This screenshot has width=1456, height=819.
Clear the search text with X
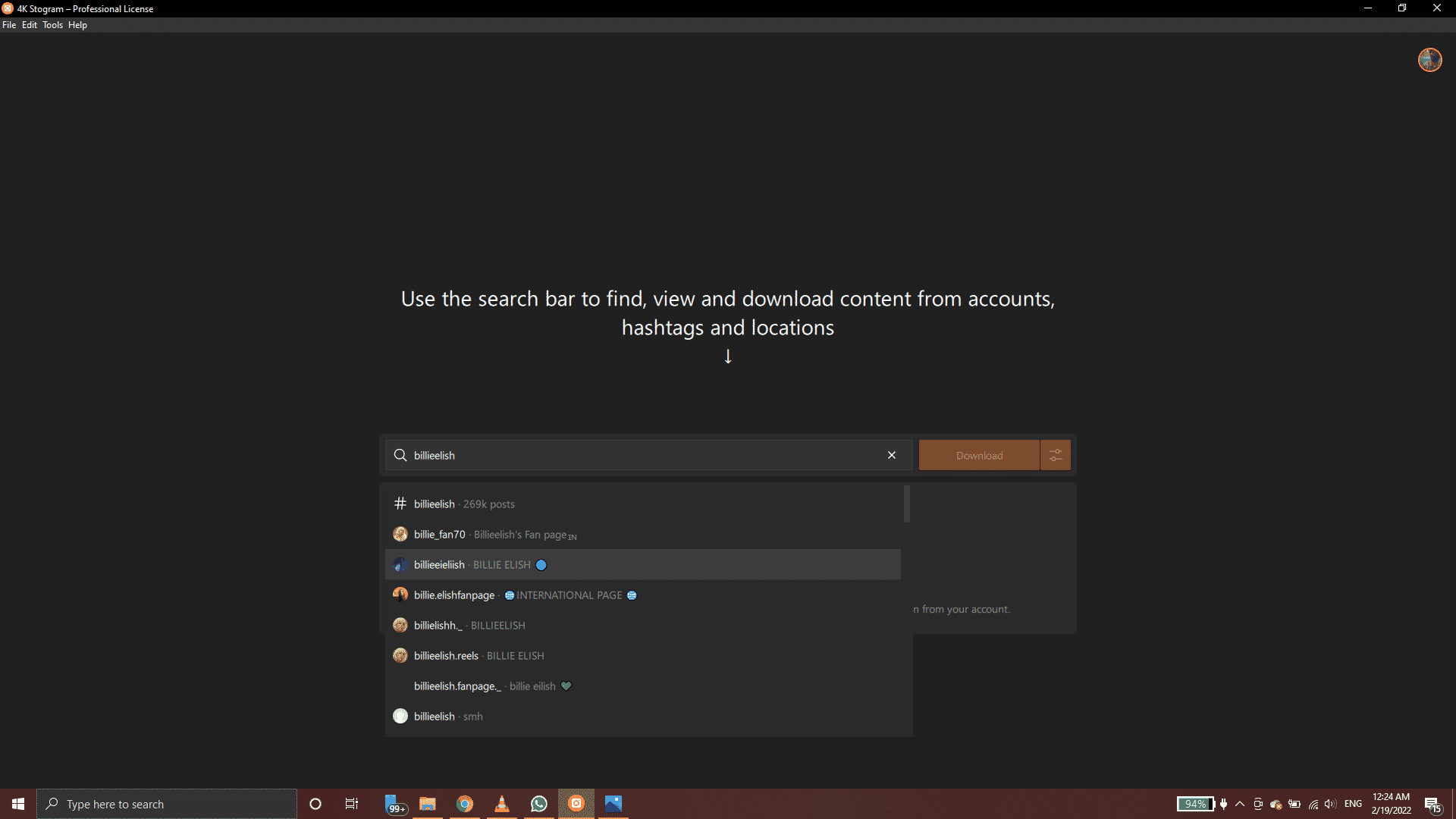892,455
